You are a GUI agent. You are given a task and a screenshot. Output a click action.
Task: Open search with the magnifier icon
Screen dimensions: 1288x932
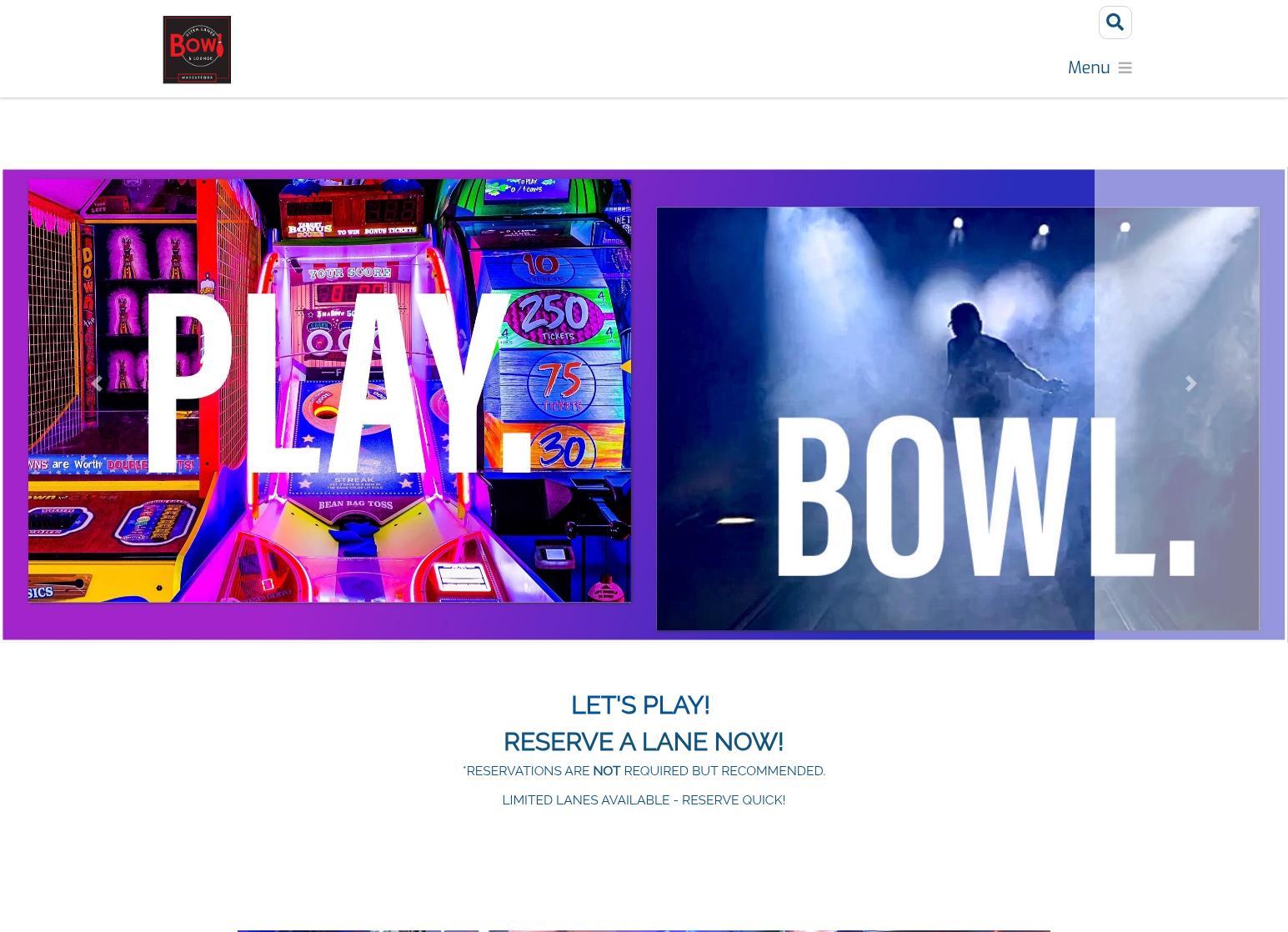pos(1115,23)
